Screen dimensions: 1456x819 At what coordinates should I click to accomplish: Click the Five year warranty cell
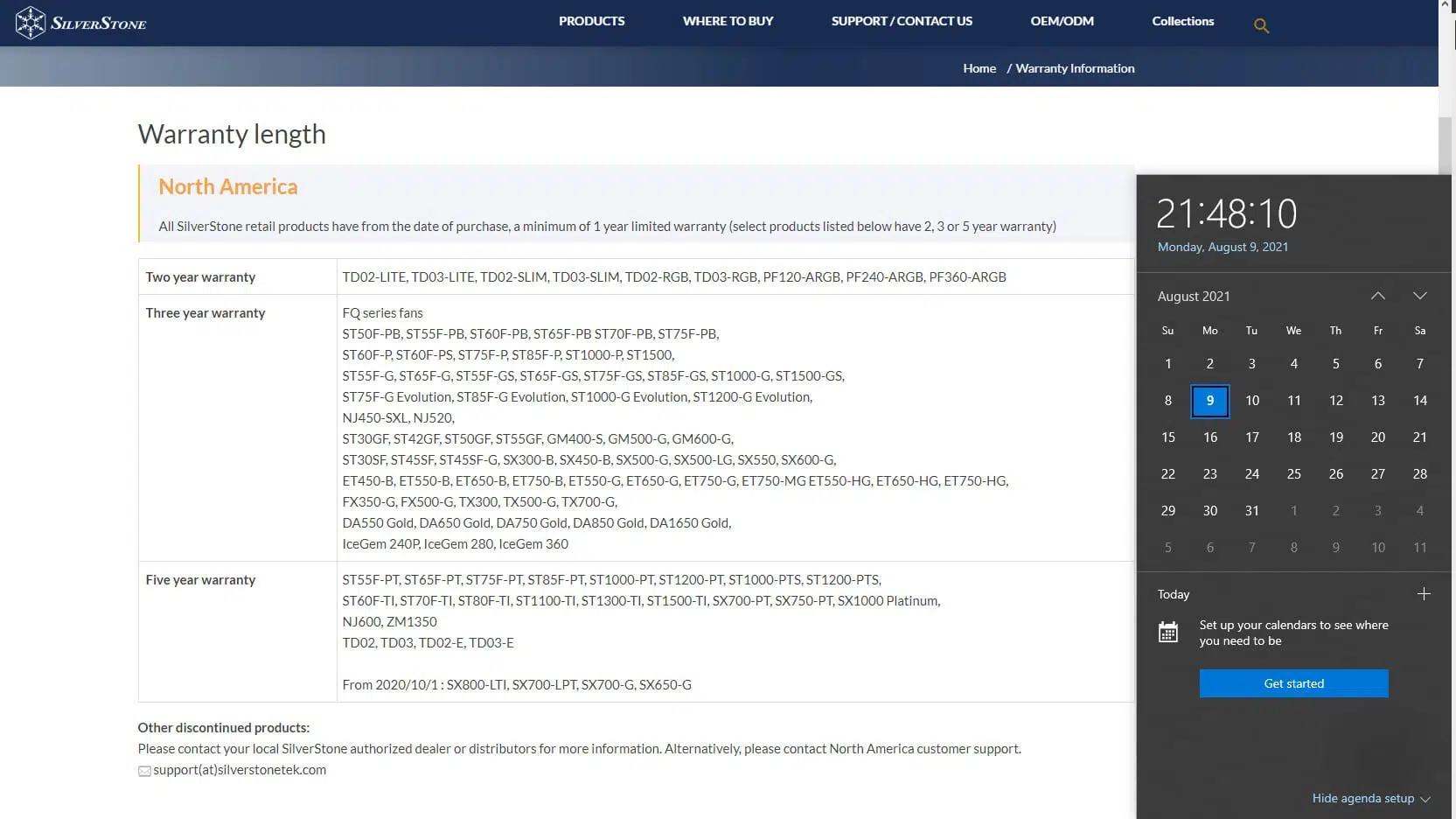237,632
